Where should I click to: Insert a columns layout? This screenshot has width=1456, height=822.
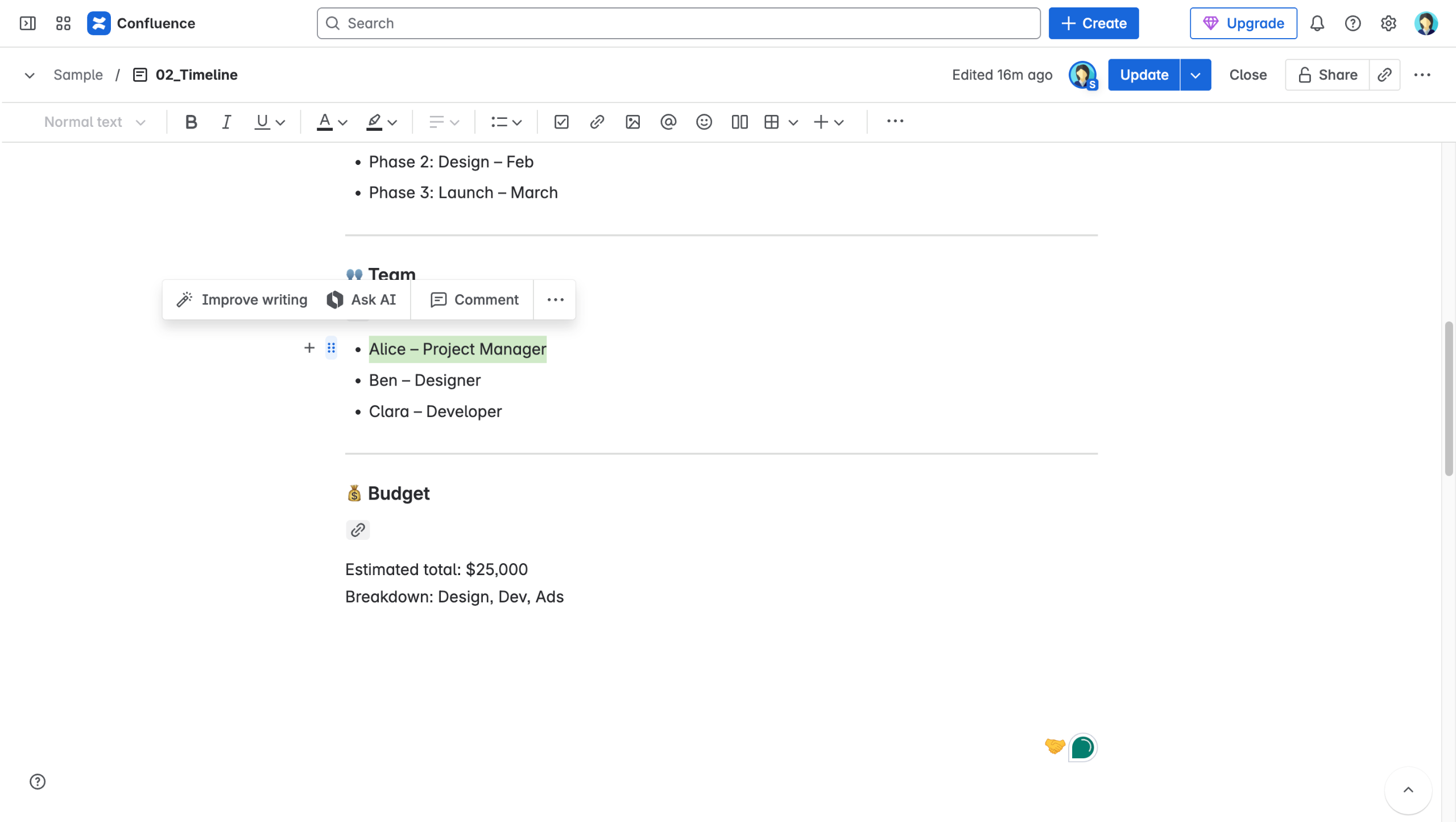(739, 122)
